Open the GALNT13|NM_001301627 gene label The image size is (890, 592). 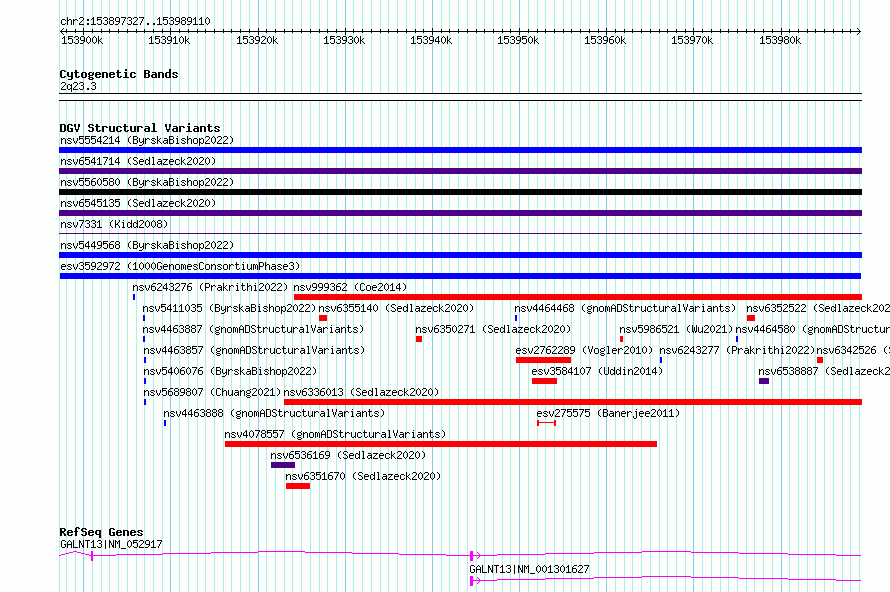[x=529, y=569]
